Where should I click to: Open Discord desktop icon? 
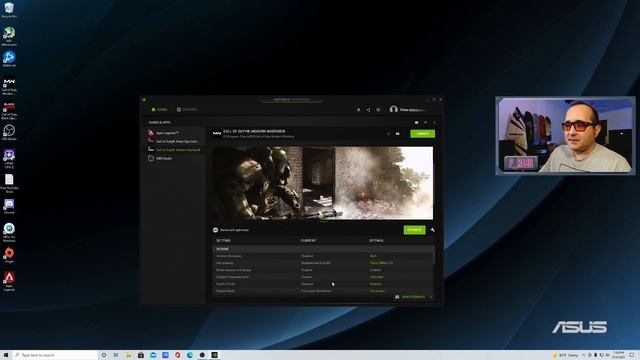coord(9,206)
